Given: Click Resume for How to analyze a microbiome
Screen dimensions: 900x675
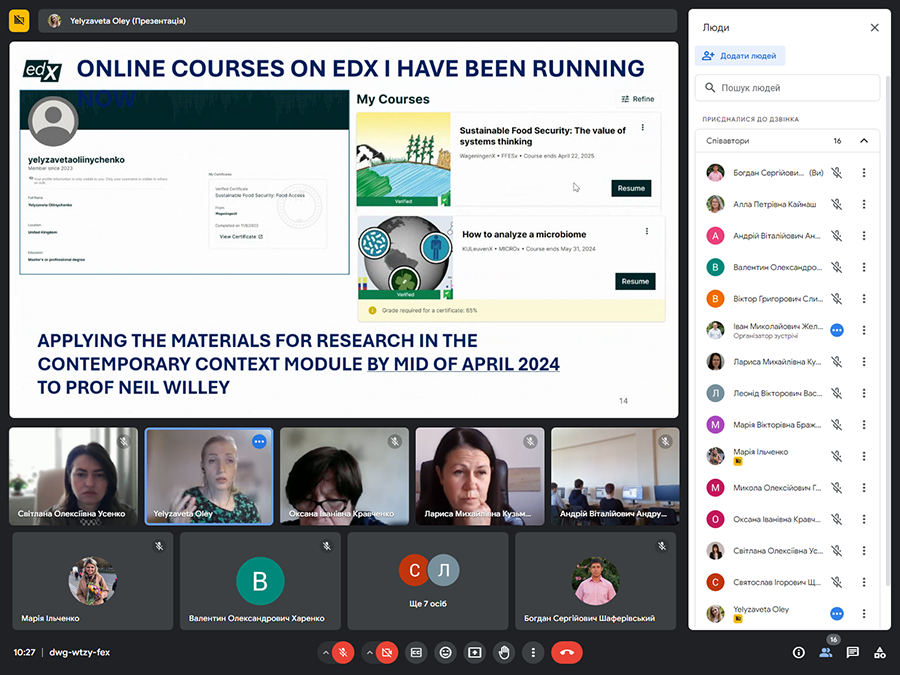Looking at the screenshot, I should pos(635,281).
